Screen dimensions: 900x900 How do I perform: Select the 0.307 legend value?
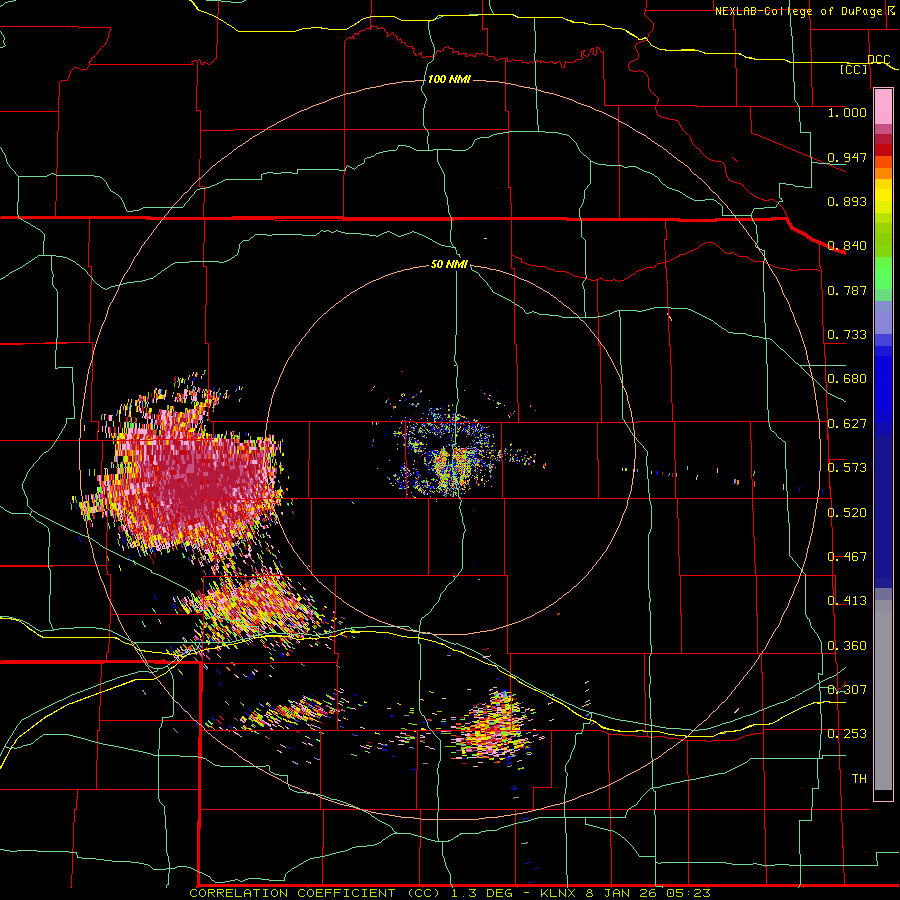point(847,690)
